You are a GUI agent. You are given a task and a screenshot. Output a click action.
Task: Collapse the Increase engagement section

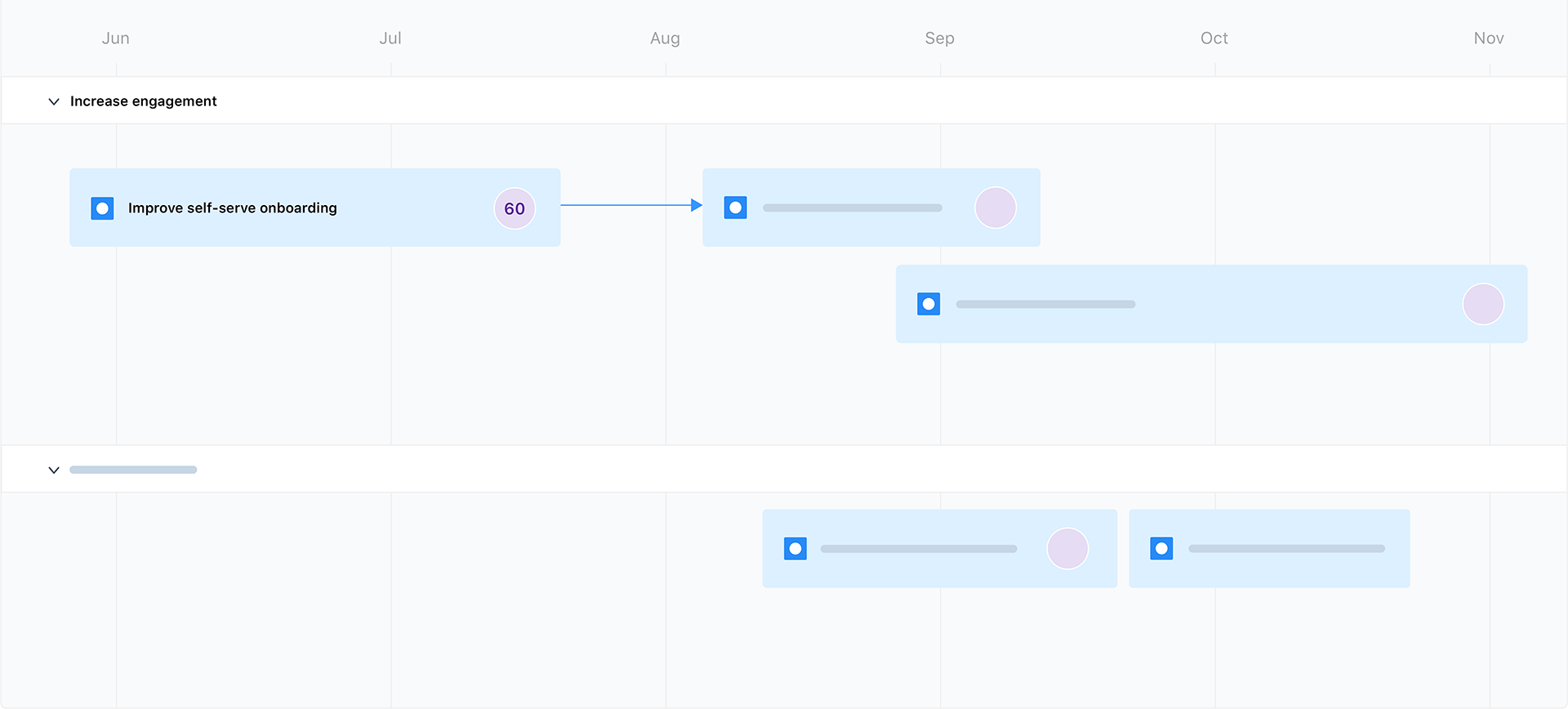[x=53, y=100]
